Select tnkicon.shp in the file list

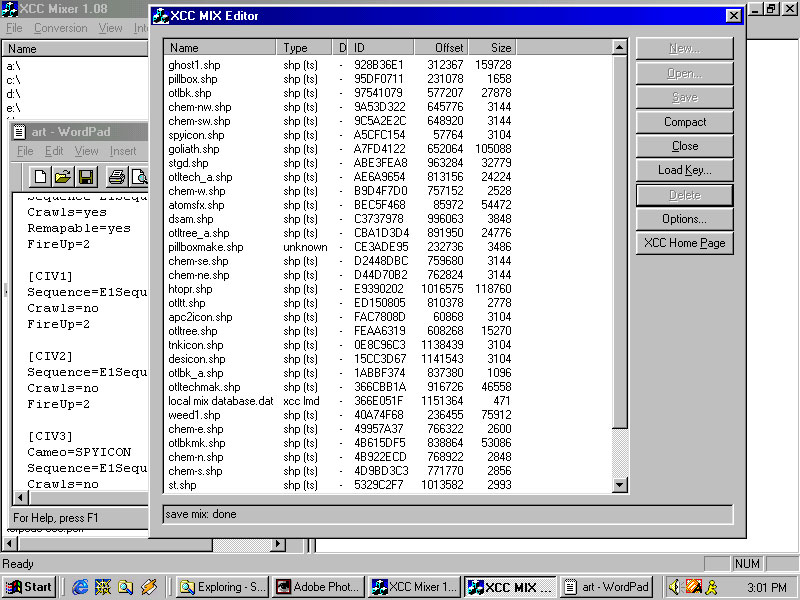[196, 345]
